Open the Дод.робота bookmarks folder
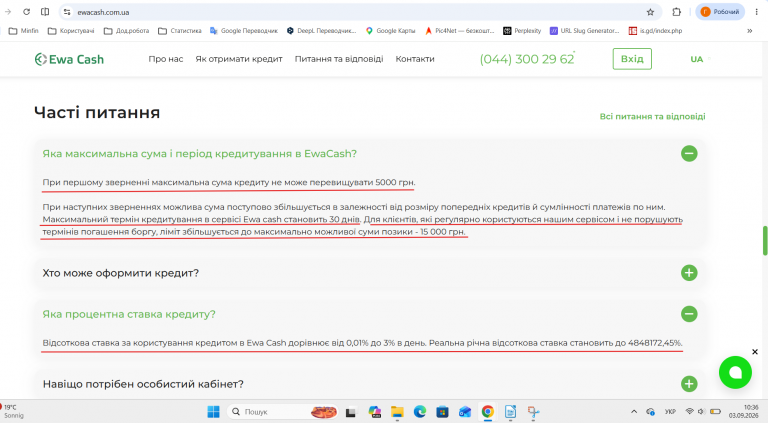This screenshot has width=768, height=423. click(x=126, y=30)
